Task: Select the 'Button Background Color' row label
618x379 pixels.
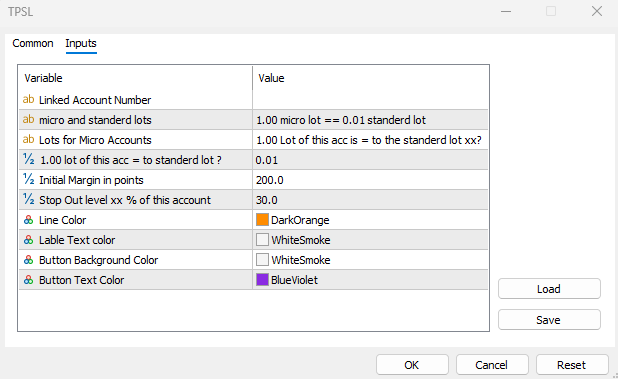Action: click(x=98, y=260)
